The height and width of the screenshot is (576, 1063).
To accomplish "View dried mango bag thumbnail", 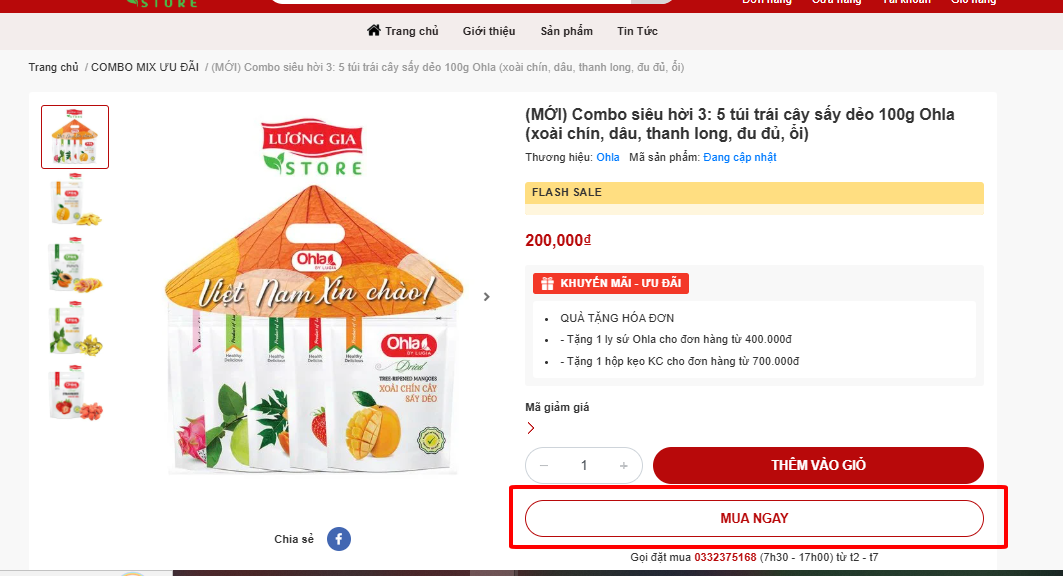I will point(75,201).
